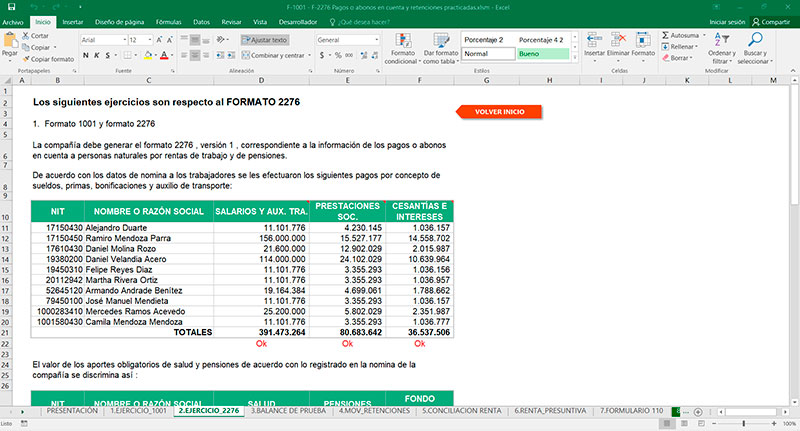Open Fuente dialog launcher
This screenshot has height=431, width=800.
click(171, 71)
